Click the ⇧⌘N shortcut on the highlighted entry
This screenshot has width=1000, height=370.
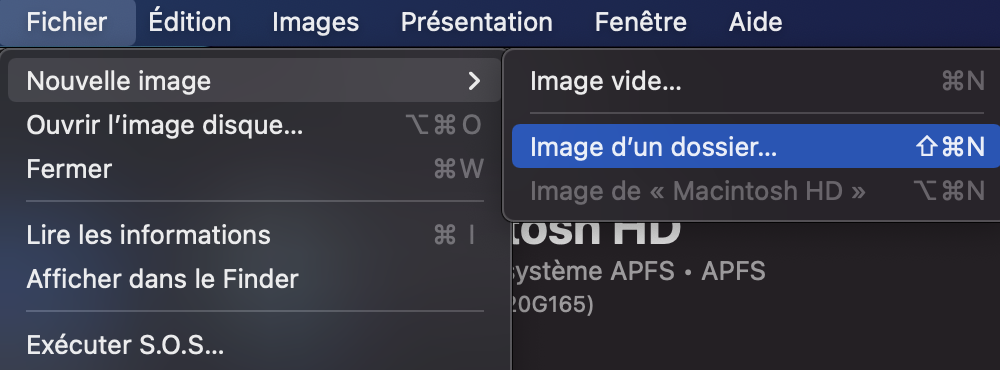tap(950, 147)
